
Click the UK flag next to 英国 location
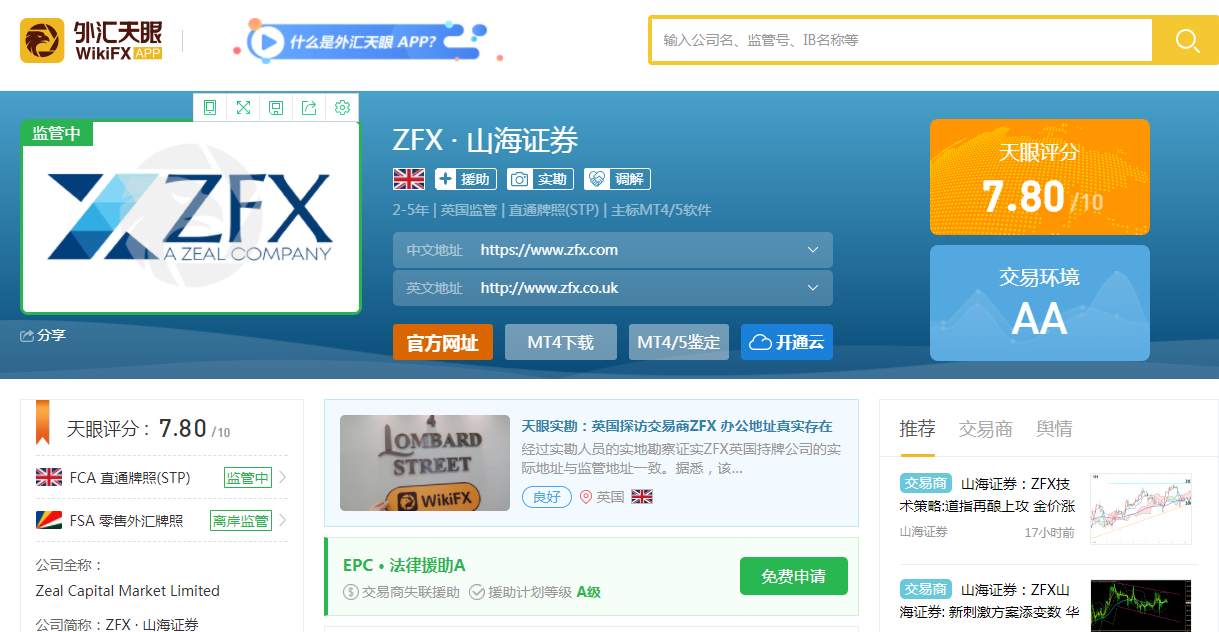tap(642, 496)
